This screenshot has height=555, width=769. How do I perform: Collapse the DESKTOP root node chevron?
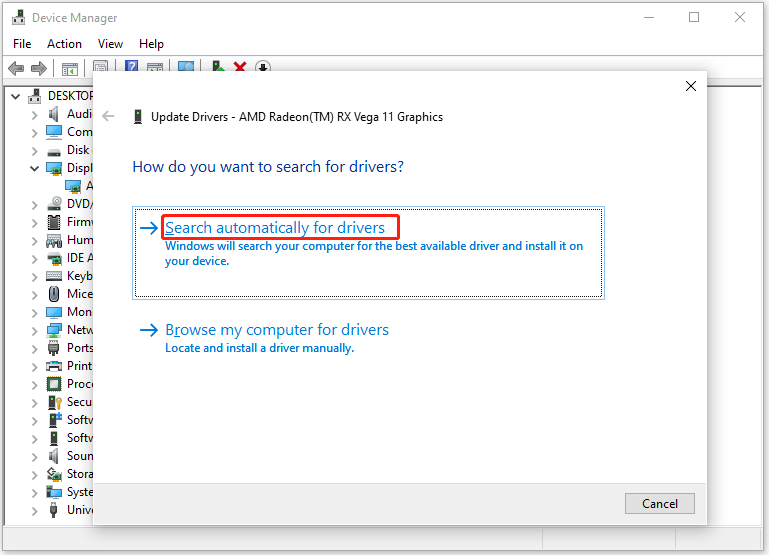(x=16, y=97)
